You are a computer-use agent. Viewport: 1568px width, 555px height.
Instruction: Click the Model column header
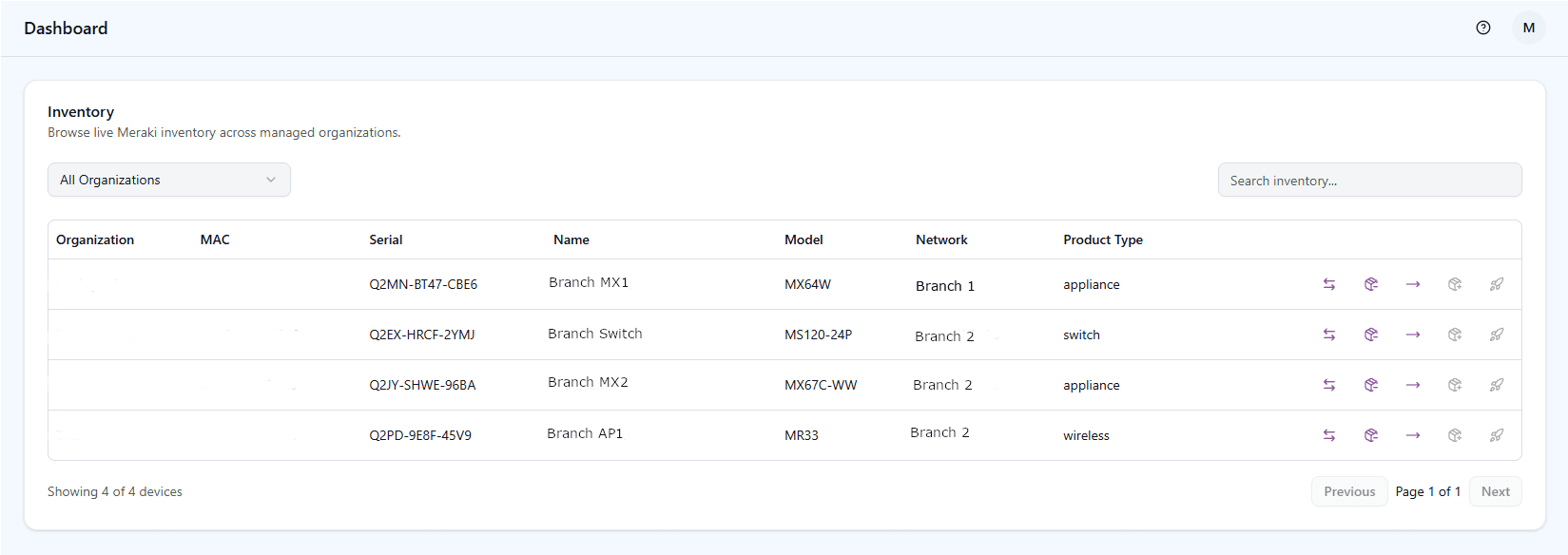(x=803, y=239)
